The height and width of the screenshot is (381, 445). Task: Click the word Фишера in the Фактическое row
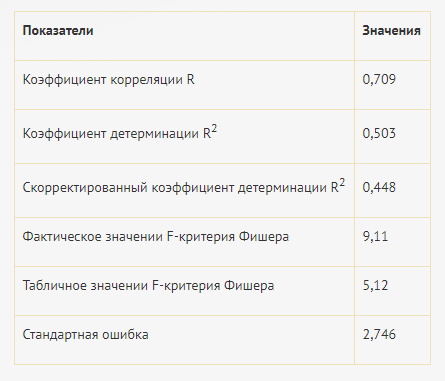(x=264, y=237)
